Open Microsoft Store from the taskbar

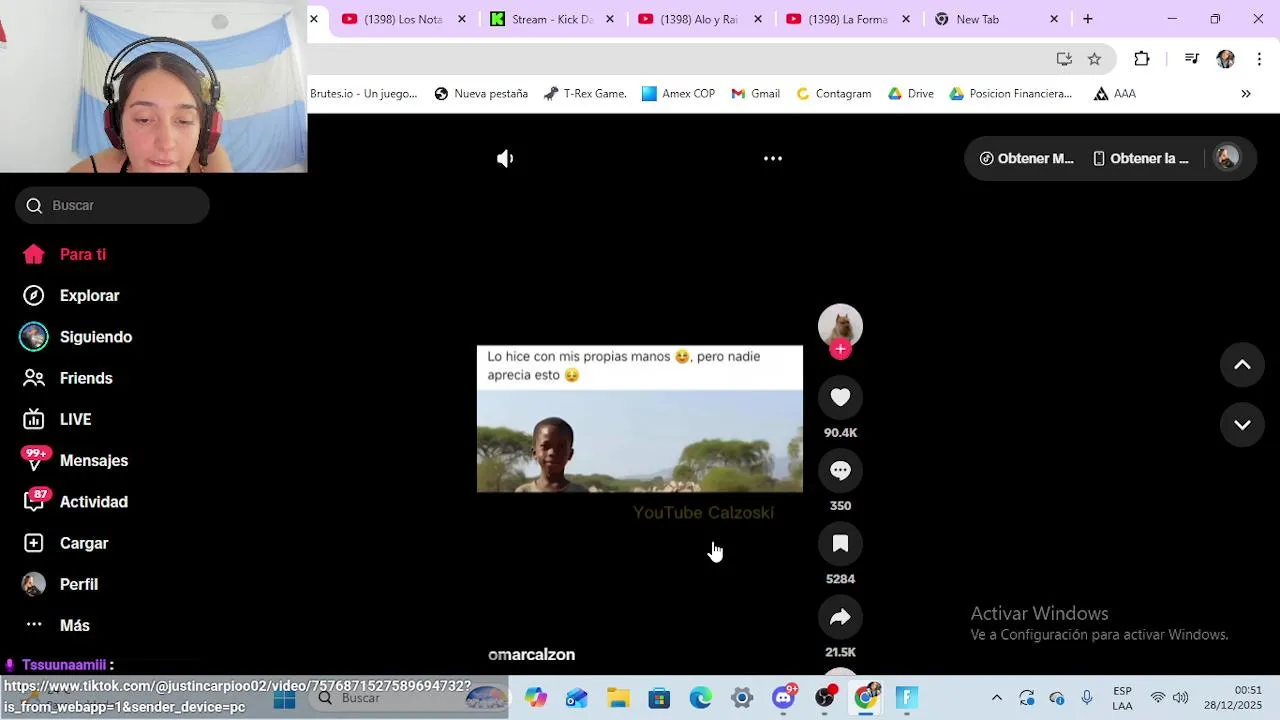coord(659,698)
